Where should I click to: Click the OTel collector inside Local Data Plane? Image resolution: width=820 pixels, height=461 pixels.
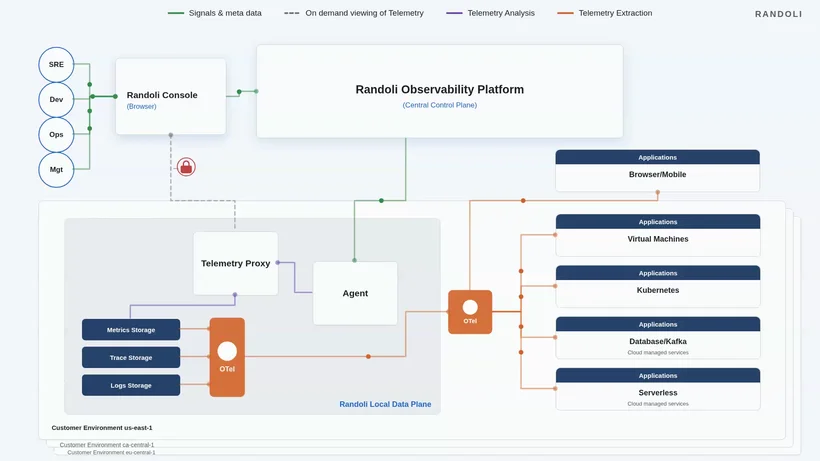pyautogui.click(x=227, y=358)
